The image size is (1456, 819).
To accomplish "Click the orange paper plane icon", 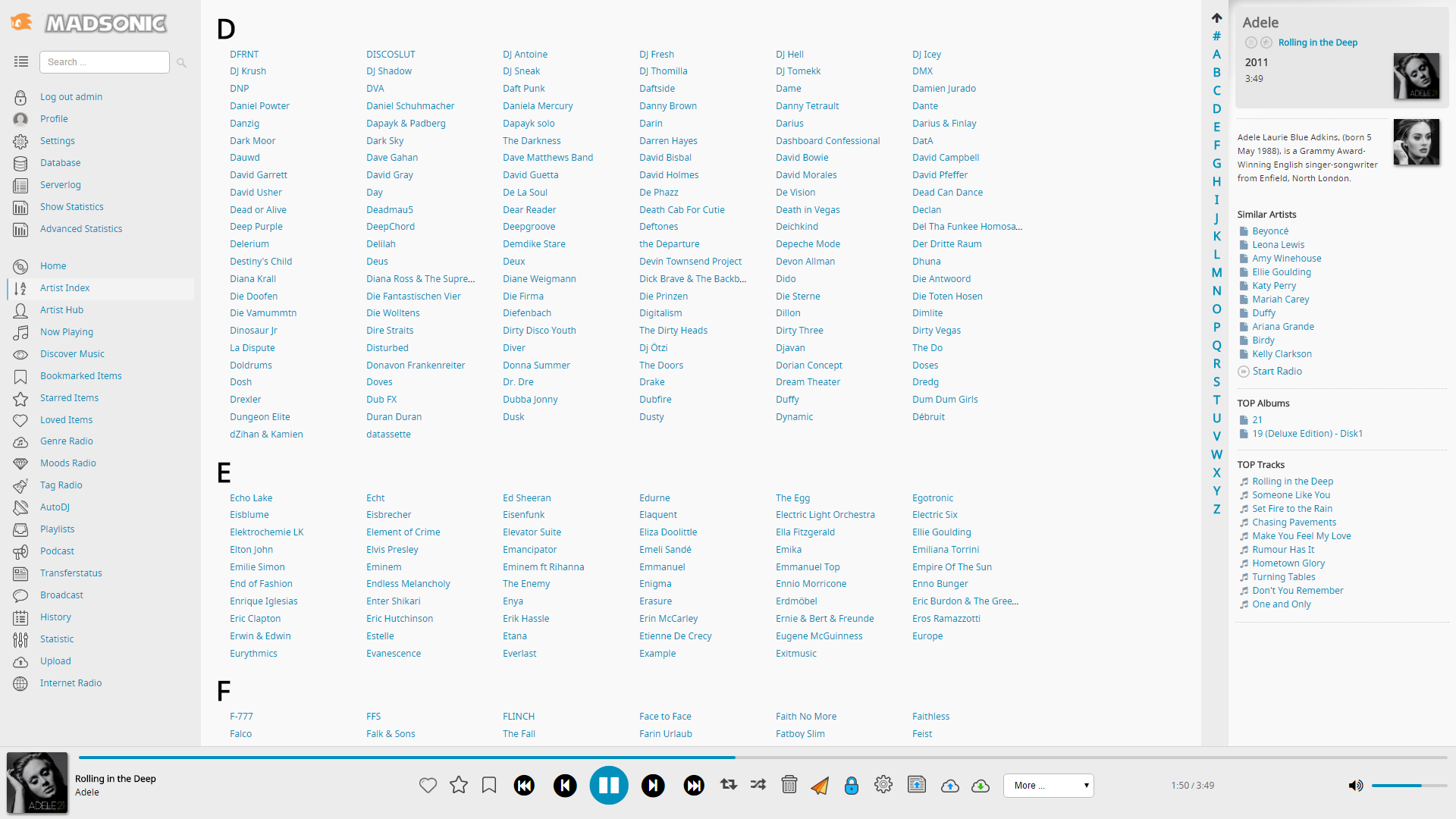I will 820,786.
